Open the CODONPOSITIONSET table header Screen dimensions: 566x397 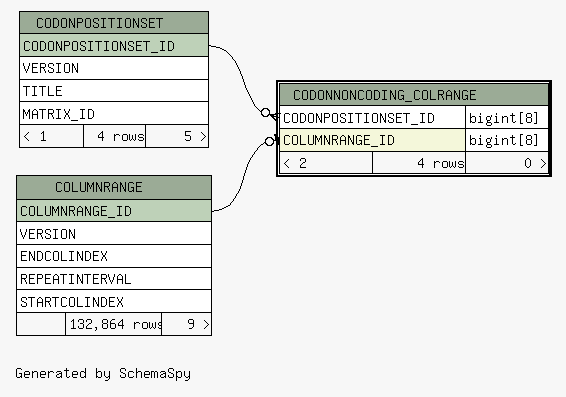click(x=114, y=23)
